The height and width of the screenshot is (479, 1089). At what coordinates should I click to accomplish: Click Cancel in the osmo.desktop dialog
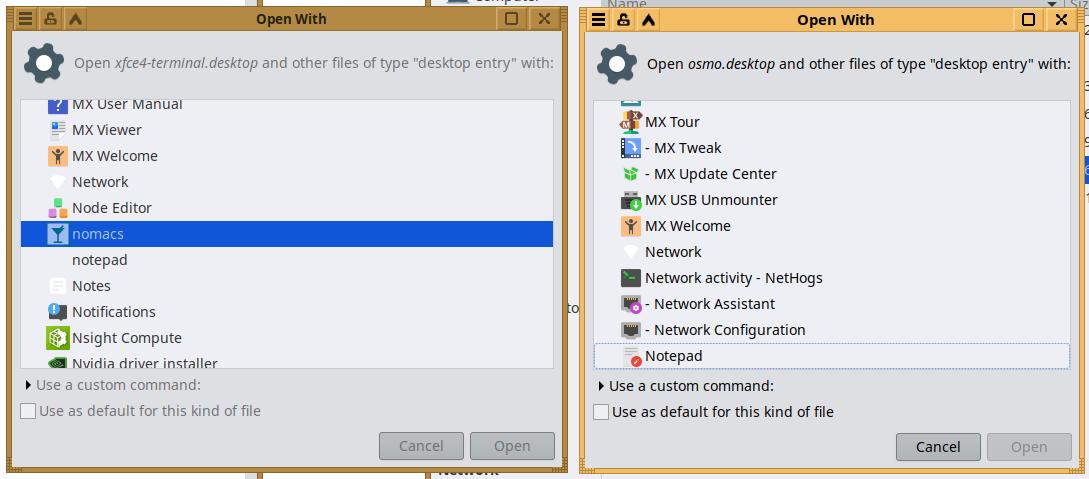(938, 447)
